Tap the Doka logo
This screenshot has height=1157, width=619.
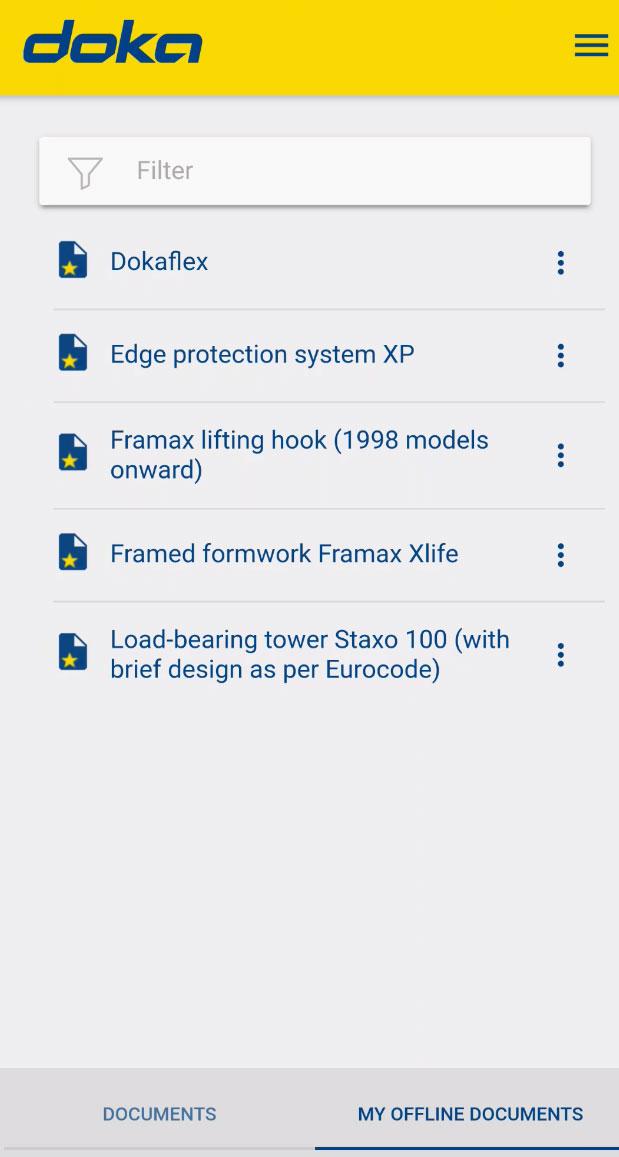(112, 44)
